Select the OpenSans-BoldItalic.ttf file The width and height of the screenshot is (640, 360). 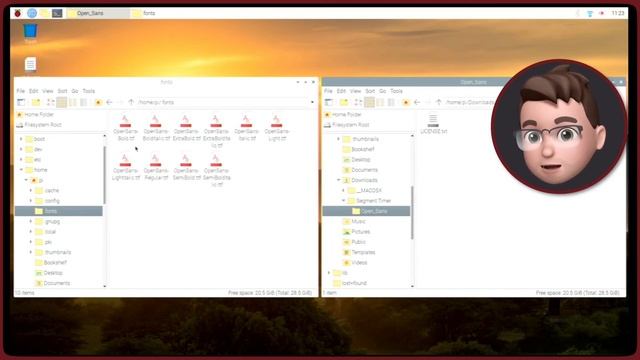point(156,128)
